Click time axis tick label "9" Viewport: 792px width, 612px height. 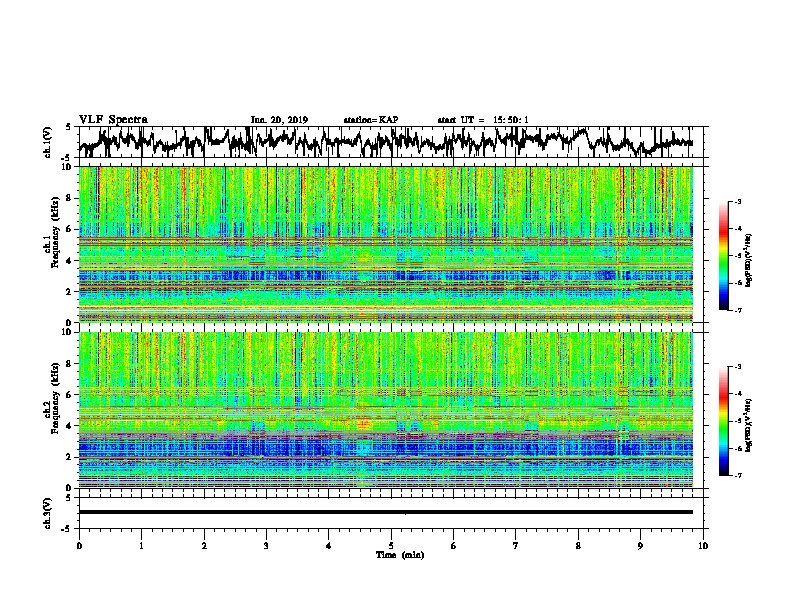(640, 546)
